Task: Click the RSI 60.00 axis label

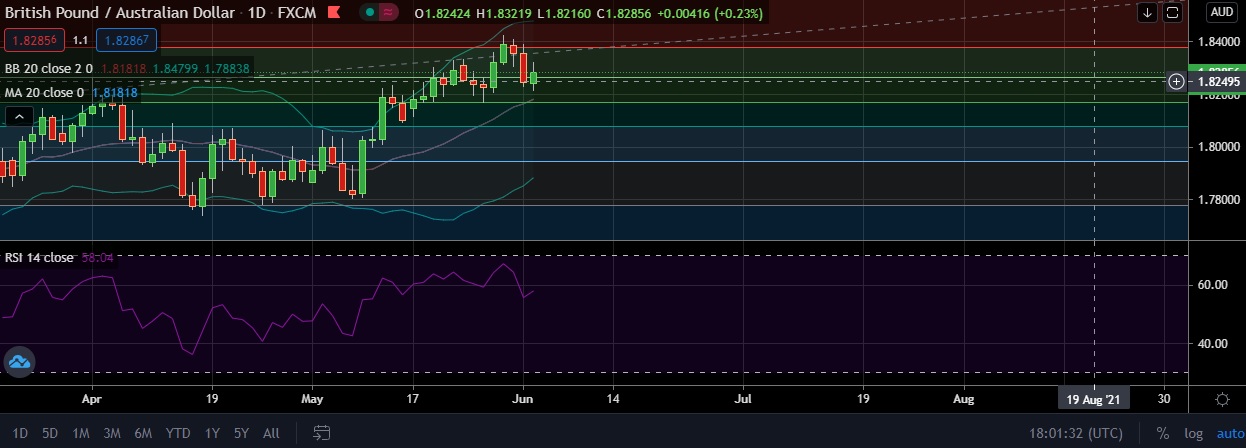Action: 1212,285
